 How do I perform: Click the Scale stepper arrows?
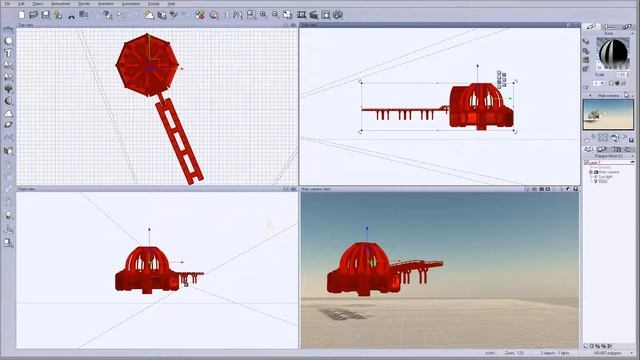[628, 75]
